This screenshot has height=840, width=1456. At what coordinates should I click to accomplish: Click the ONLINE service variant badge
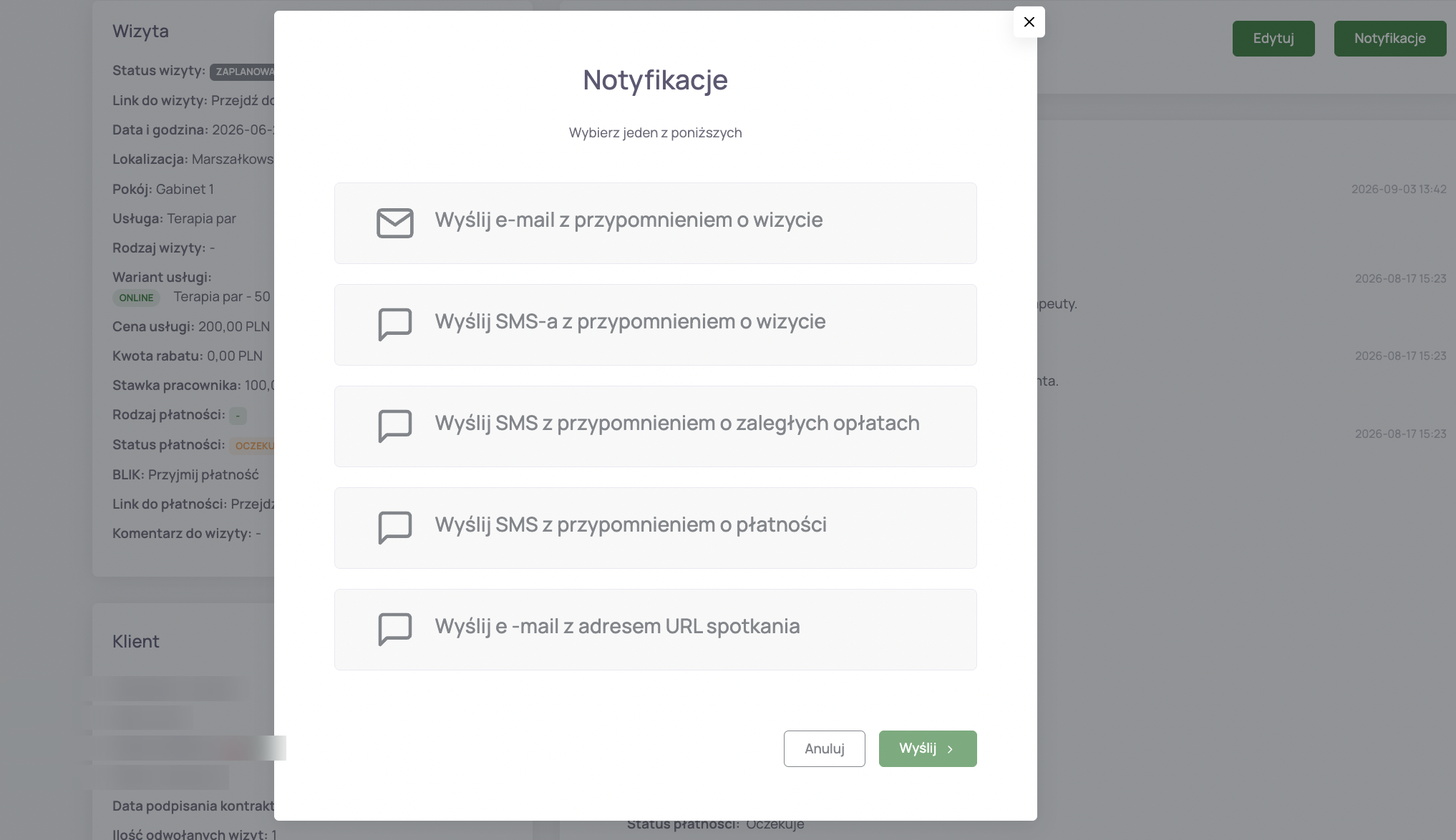pos(136,298)
